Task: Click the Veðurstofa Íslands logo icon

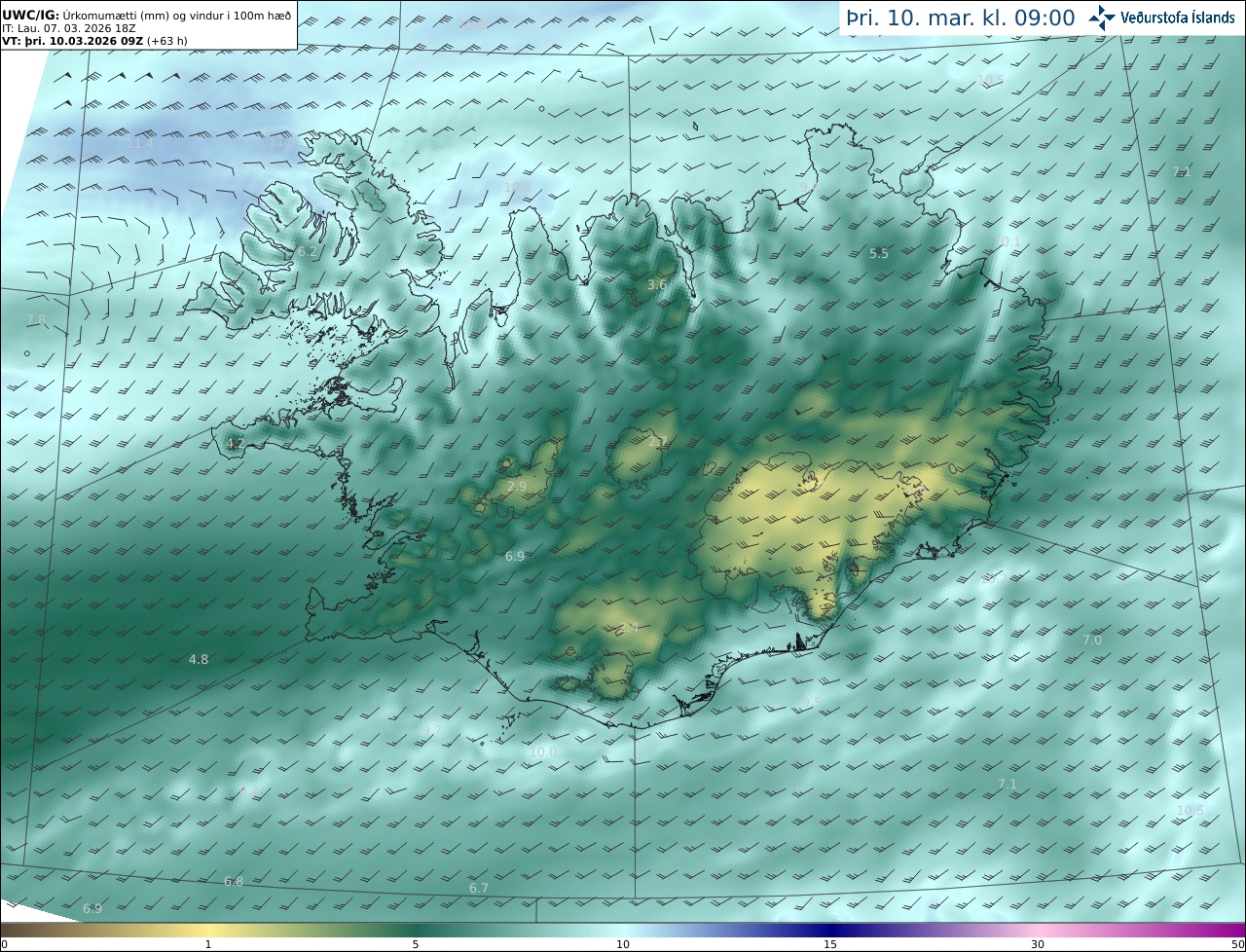Action: coord(1102,18)
